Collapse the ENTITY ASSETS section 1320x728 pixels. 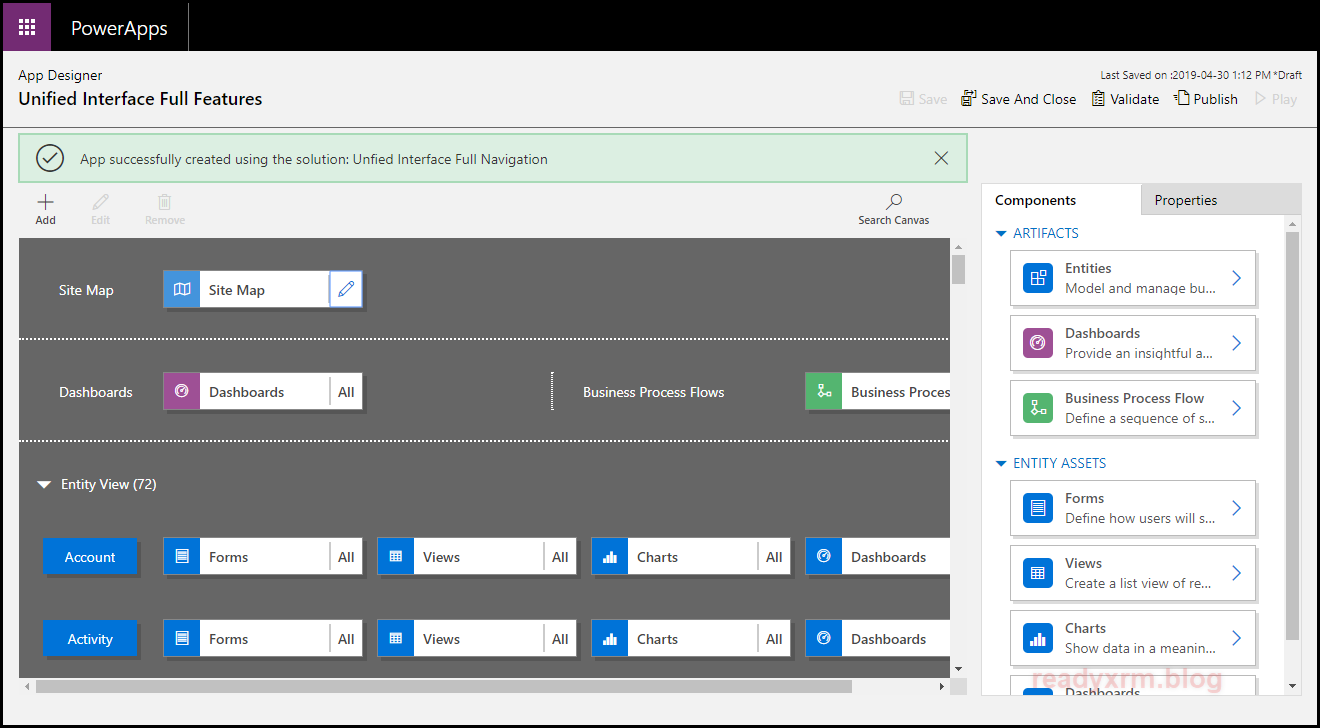pyautogui.click(x=1001, y=464)
